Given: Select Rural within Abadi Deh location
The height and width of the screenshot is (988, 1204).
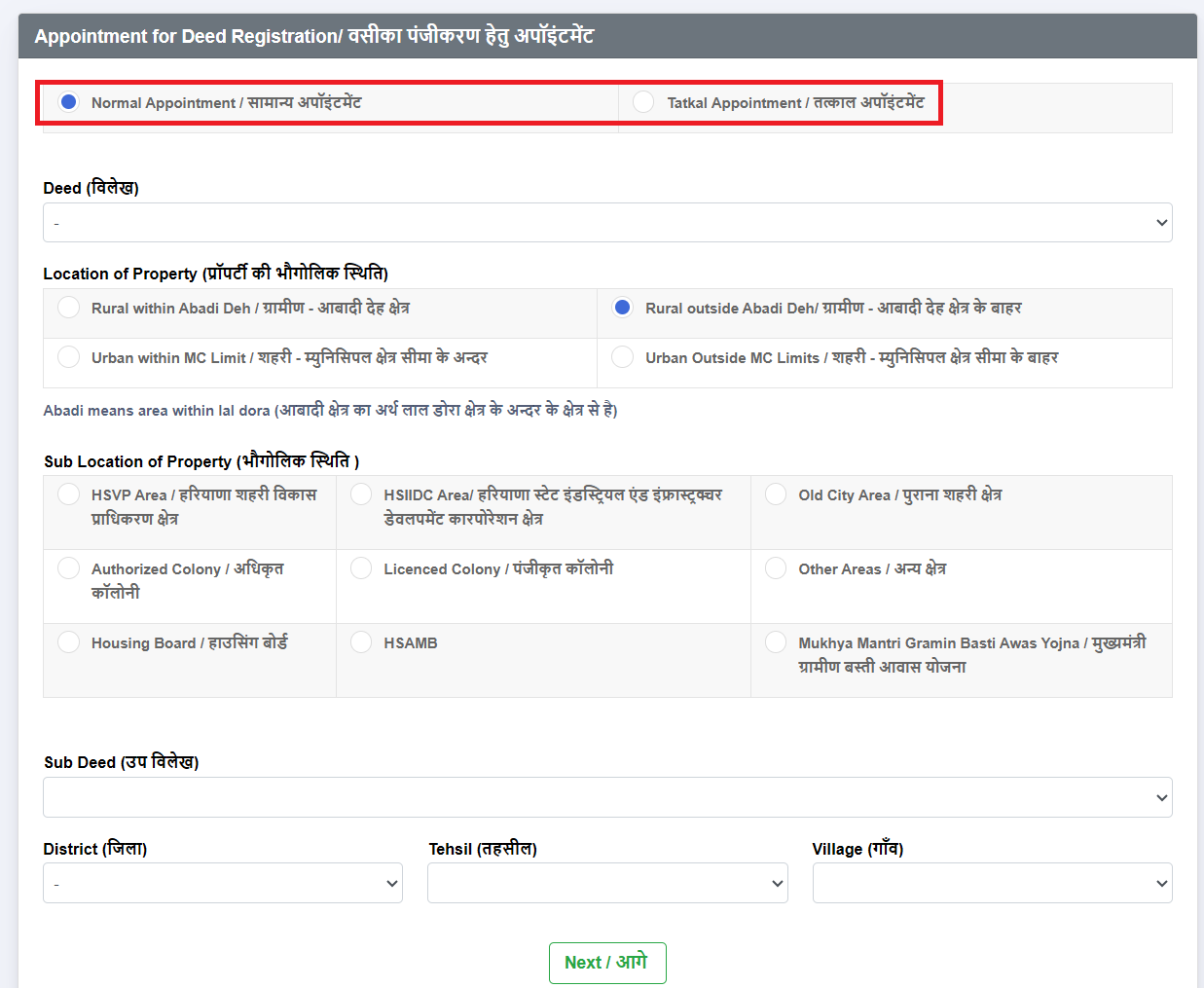Looking at the screenshot, I should [x=69, y=308].
